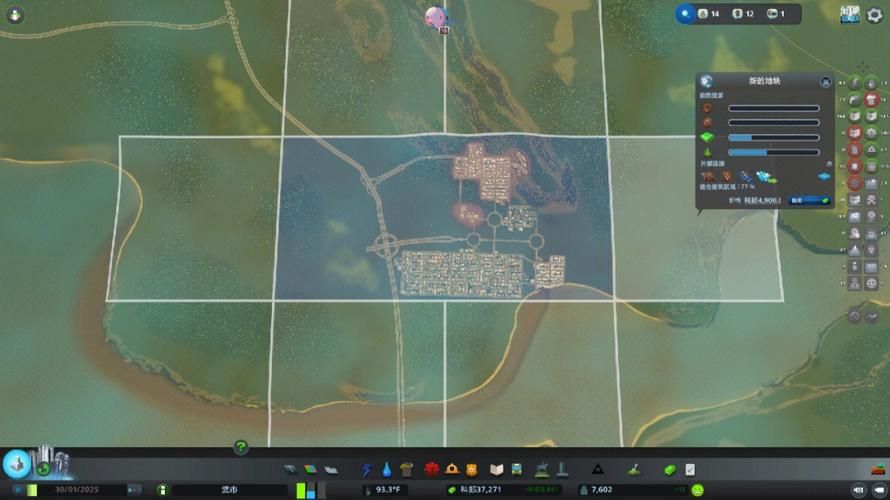Open the Garbage services menu
This screenshot has width=890, height=500.
pos(406,469)
